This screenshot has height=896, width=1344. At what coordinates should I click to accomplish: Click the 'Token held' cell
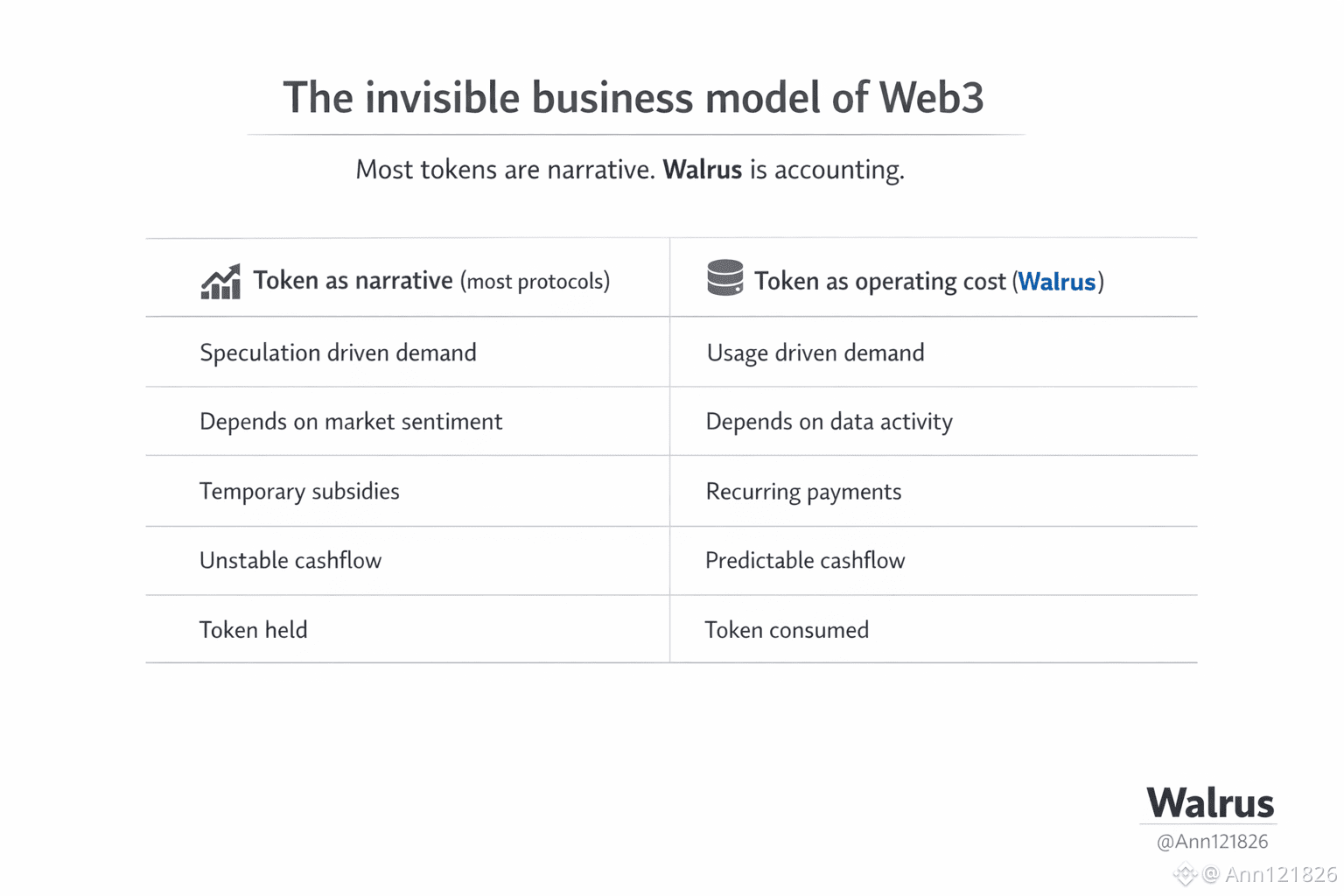pos(254,630)
